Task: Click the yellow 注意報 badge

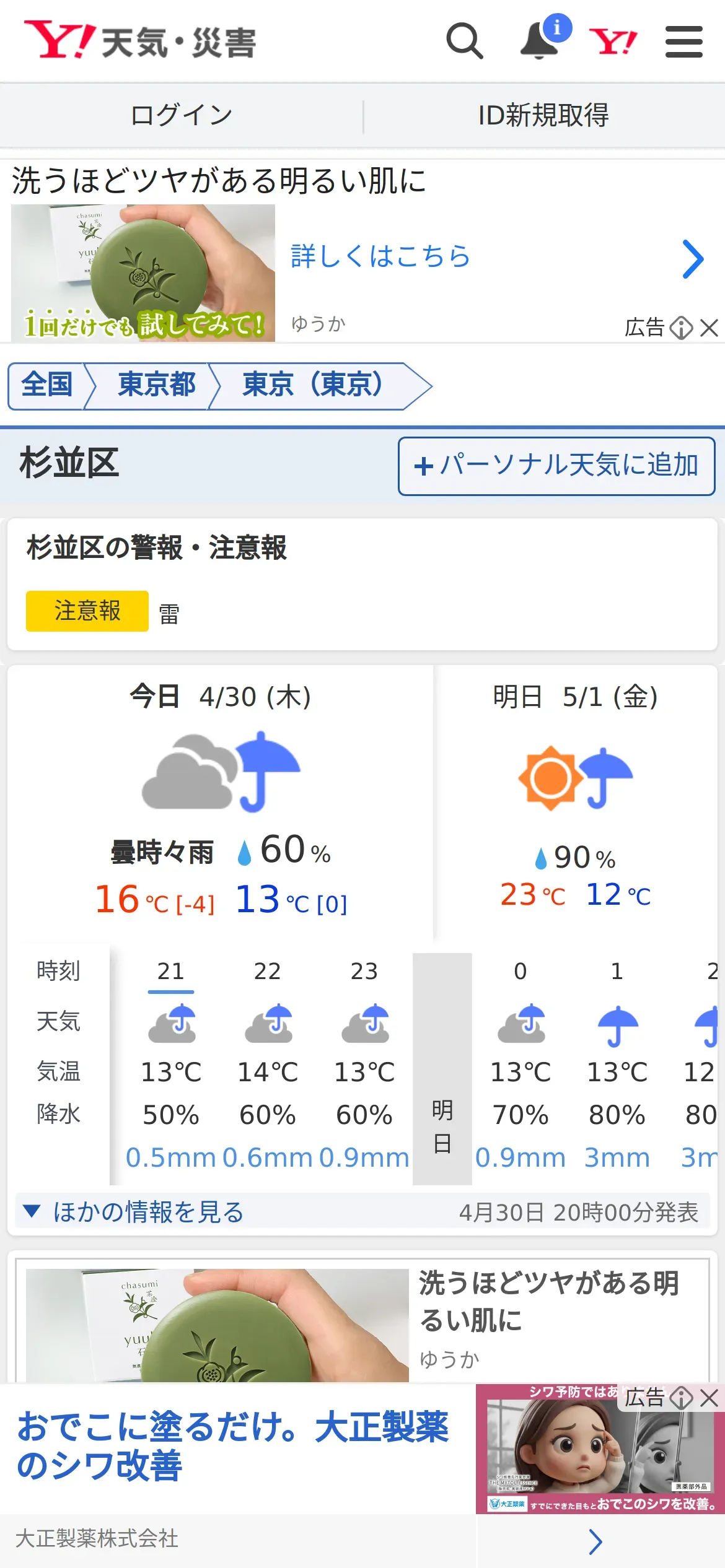Action: [87, 611]
